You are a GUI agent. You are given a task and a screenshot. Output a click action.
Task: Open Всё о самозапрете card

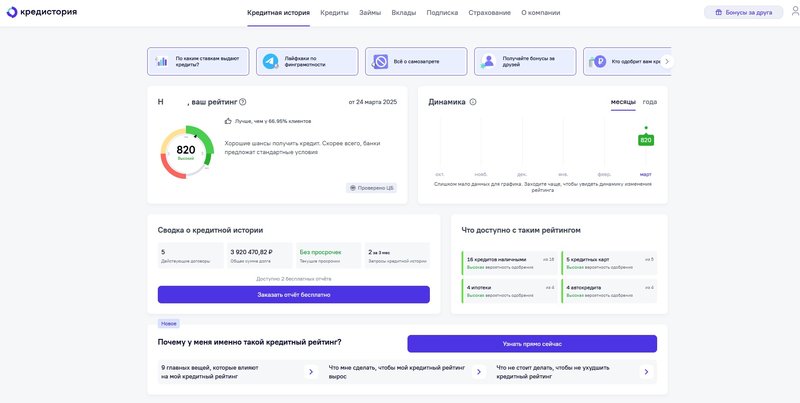click(416, 62)
